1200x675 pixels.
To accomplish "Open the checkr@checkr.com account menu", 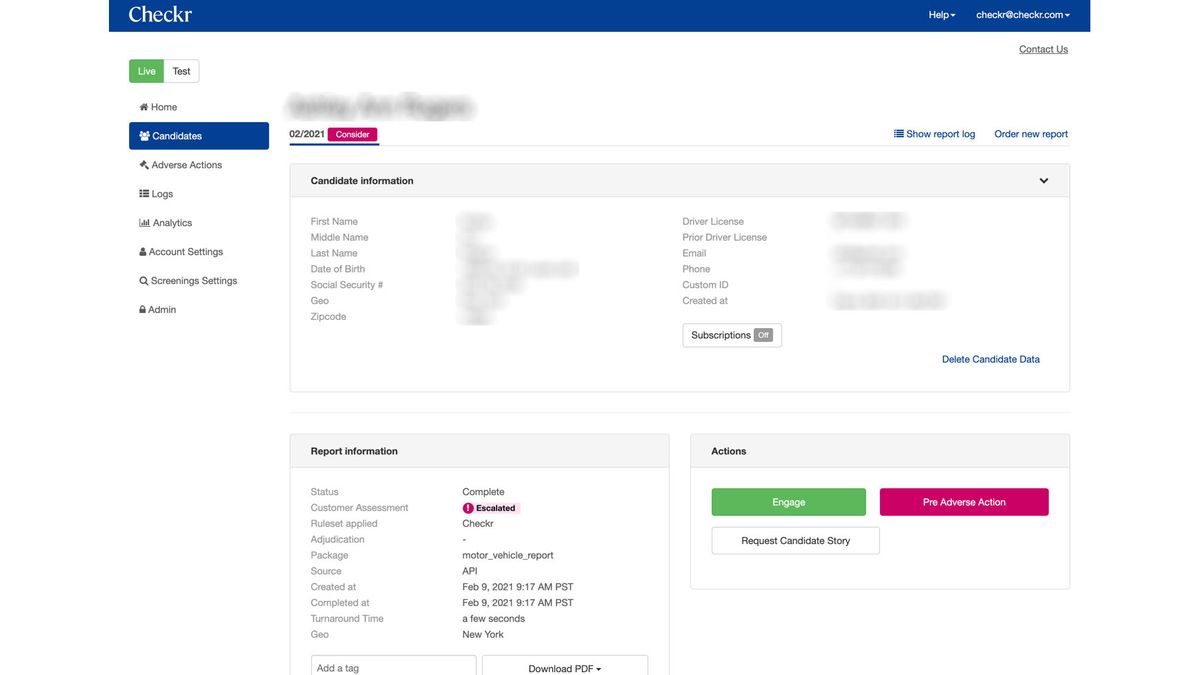I will pyautogui.click(x=1020, y=13).
